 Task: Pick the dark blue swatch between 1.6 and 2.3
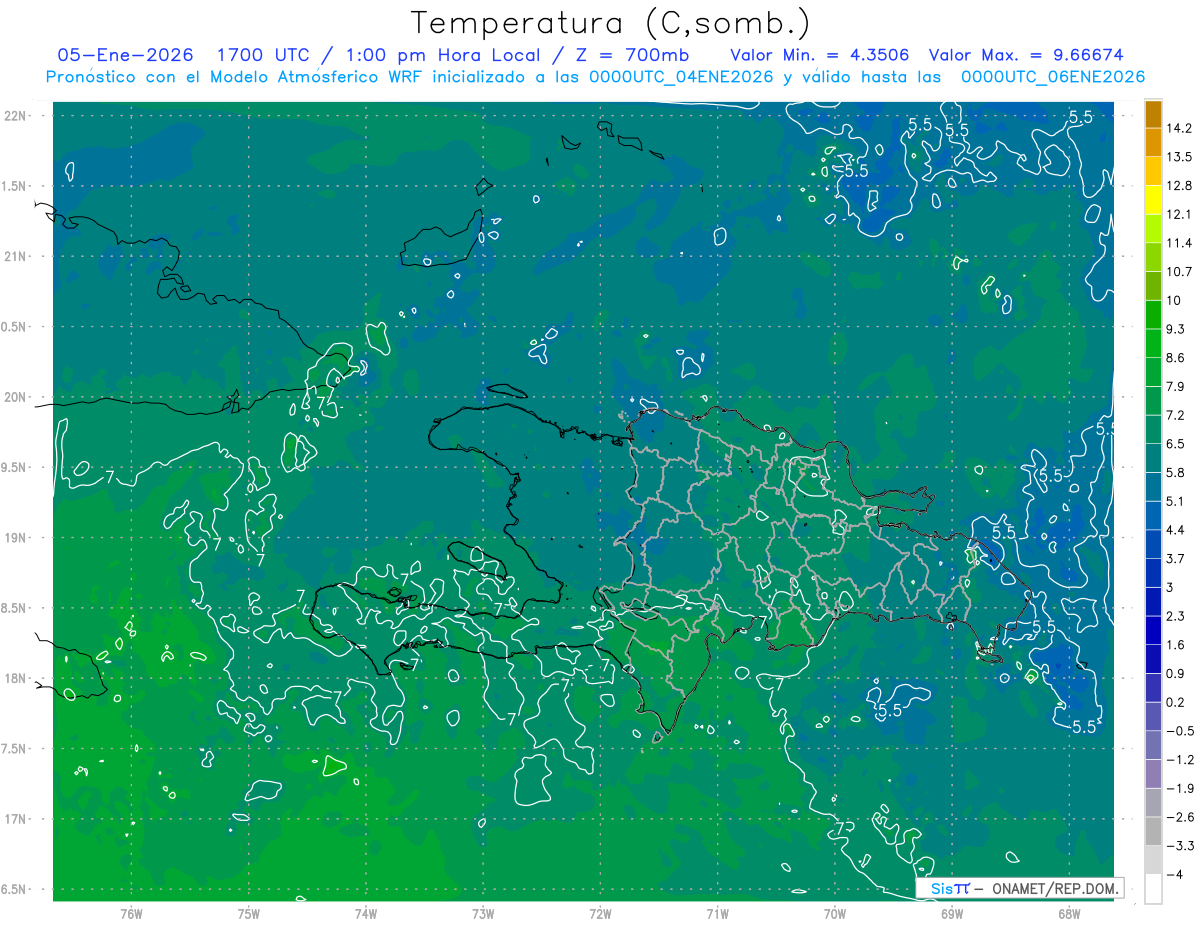click(x=1153, y=630)
